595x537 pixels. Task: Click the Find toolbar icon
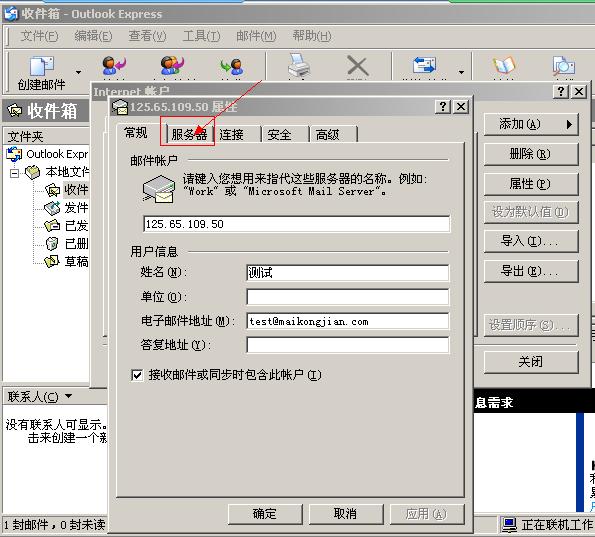click(564, 66)
